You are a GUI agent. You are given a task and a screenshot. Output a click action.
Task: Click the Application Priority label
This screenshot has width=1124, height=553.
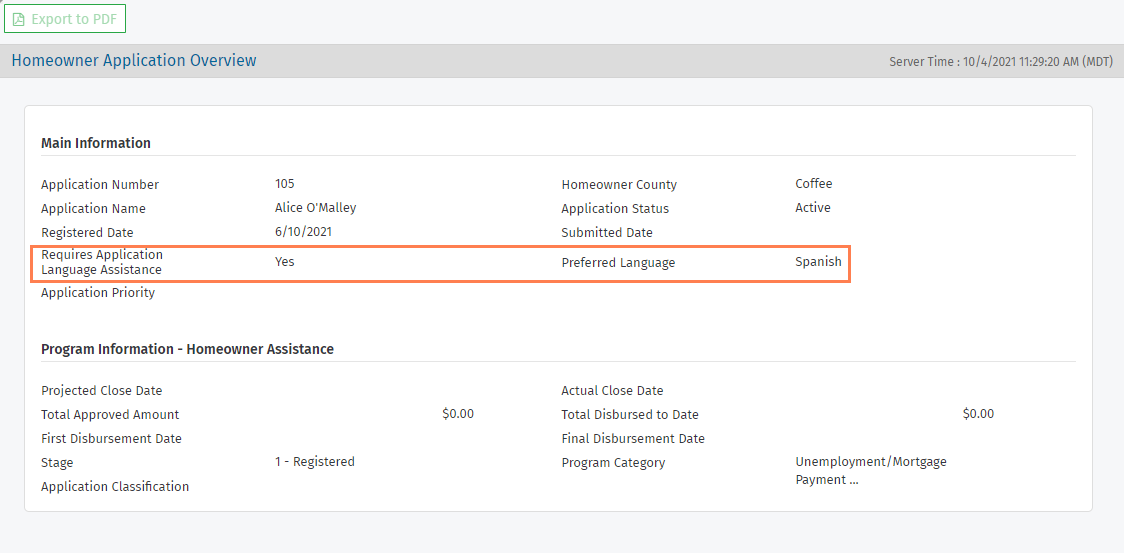[98, 293]
